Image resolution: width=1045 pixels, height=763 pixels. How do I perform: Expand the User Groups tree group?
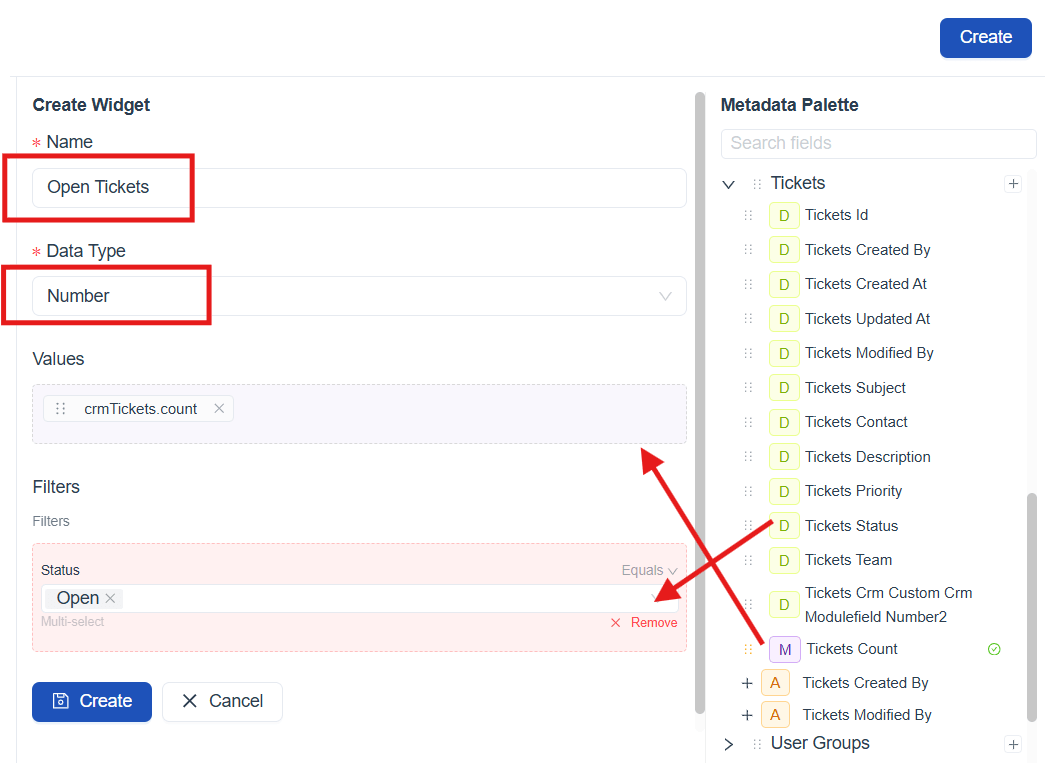pyautogui.click(x=729, y=744)
